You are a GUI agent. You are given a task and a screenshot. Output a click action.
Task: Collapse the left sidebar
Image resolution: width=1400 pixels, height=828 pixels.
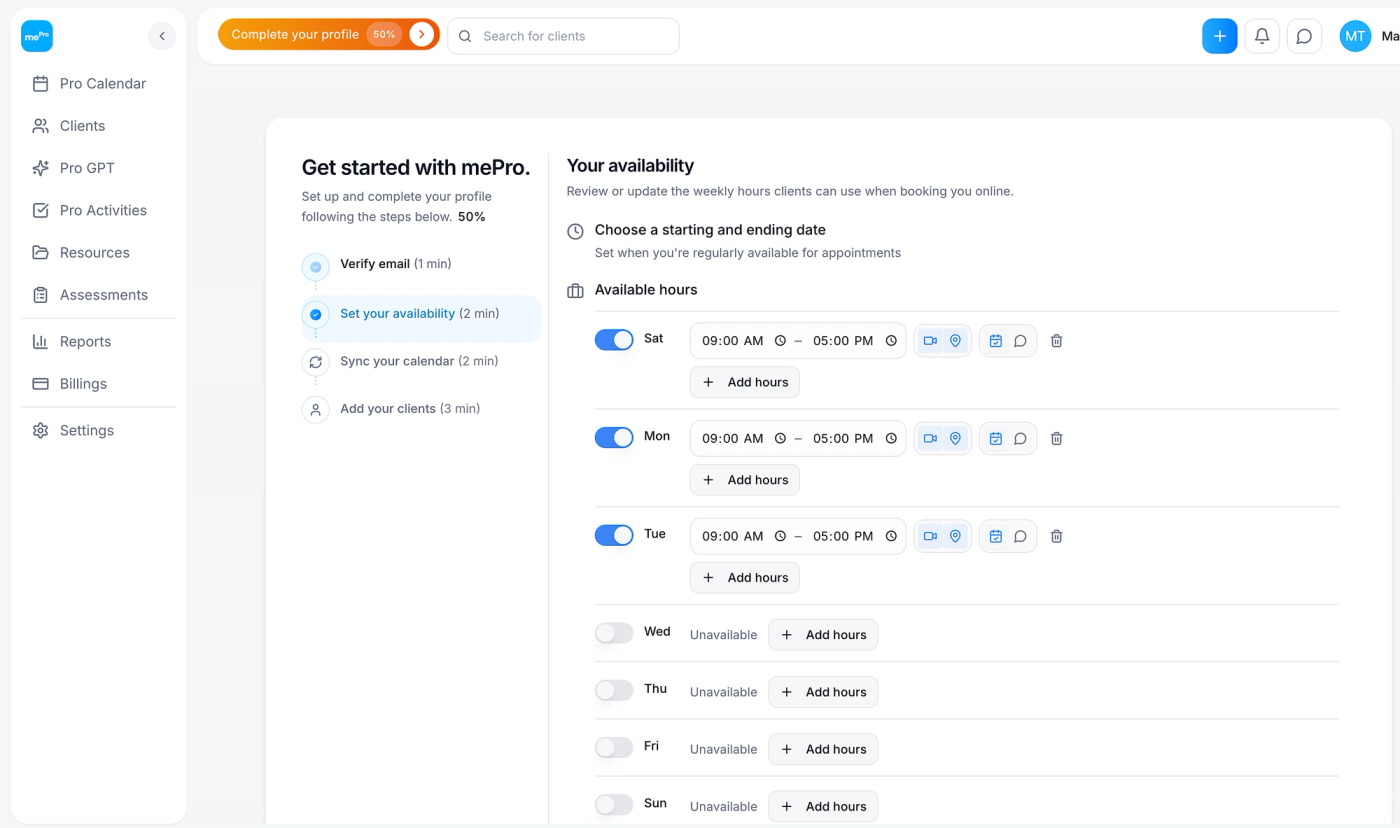(162, 36)
